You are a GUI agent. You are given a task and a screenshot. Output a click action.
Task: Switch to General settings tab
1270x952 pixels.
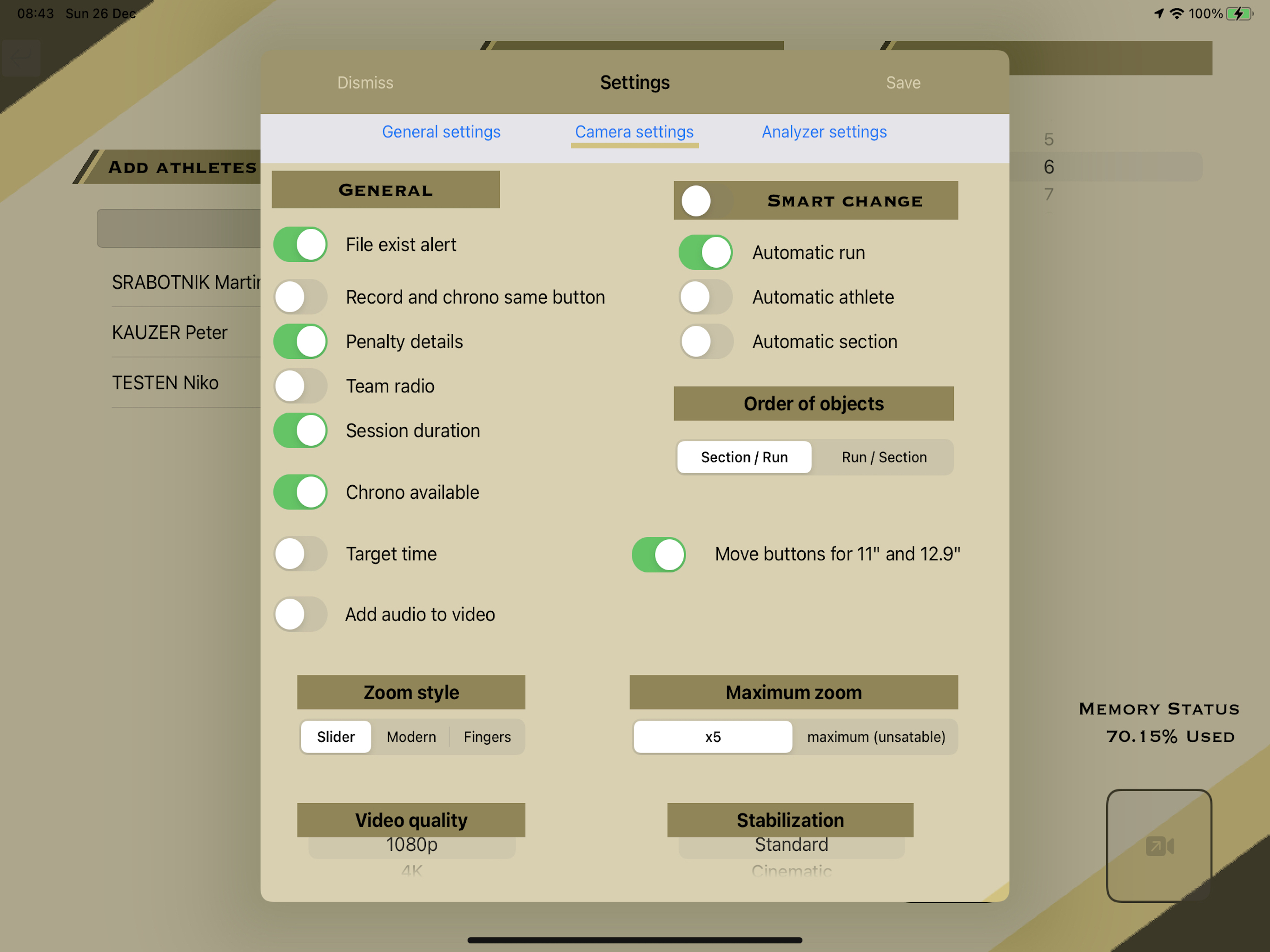click(441, 132)
